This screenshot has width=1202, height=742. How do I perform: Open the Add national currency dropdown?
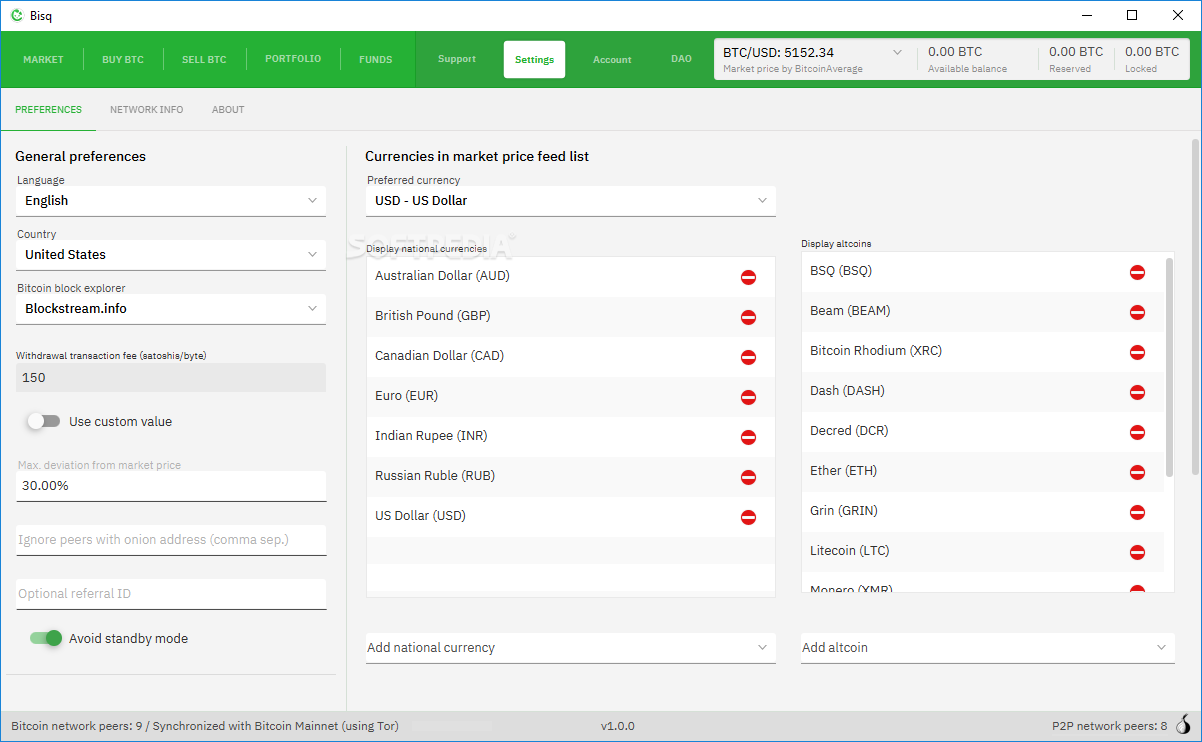pyautogui.click(x=571, y=647)
